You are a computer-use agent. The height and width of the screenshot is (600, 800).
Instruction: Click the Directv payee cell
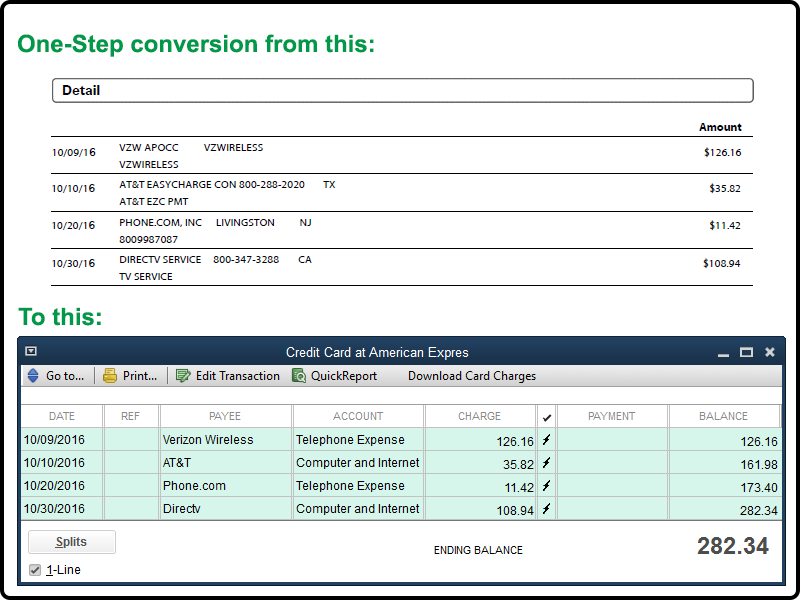(226, 509)
